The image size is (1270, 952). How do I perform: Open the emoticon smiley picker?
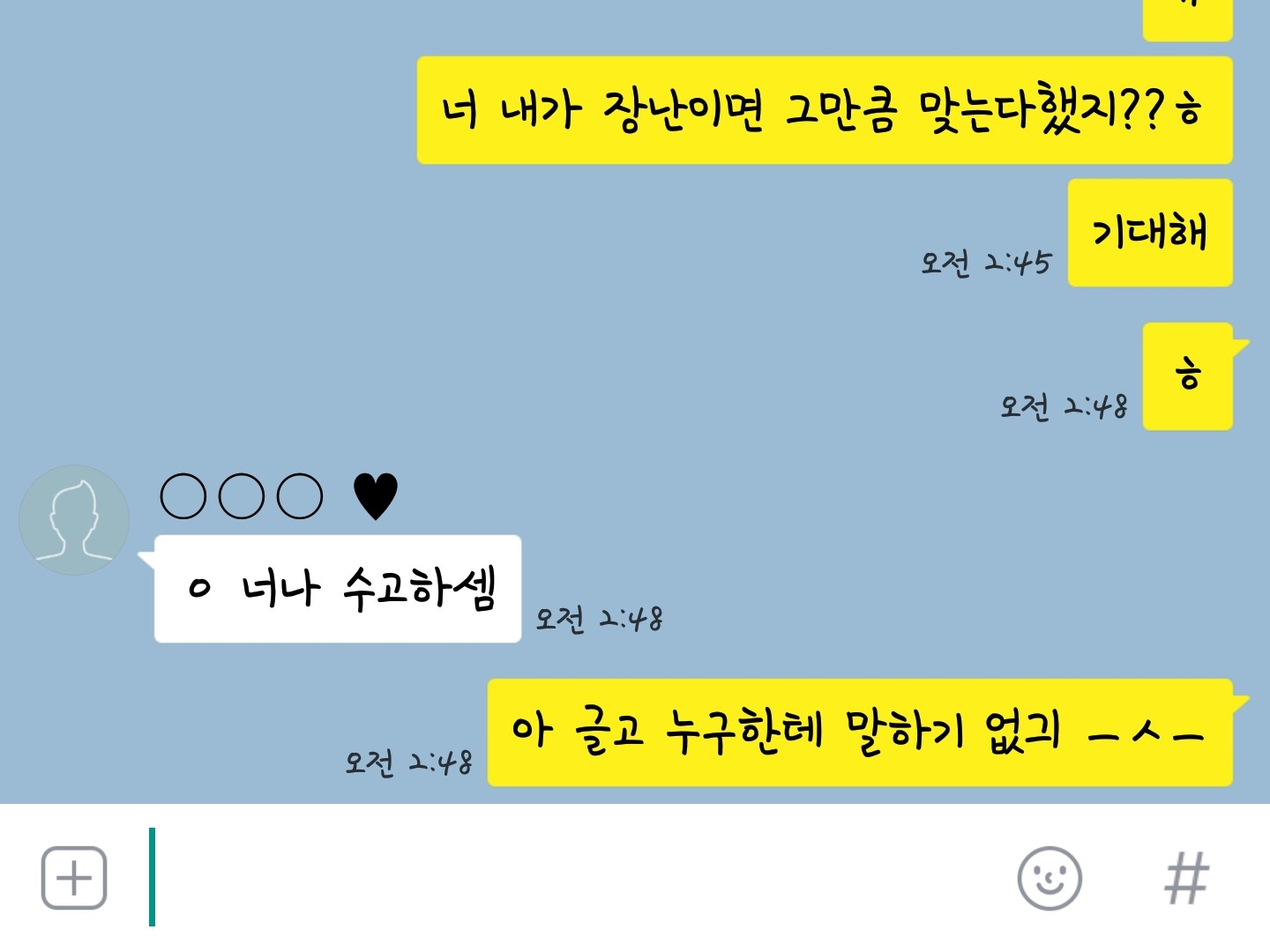click(x=1050, y=878)
